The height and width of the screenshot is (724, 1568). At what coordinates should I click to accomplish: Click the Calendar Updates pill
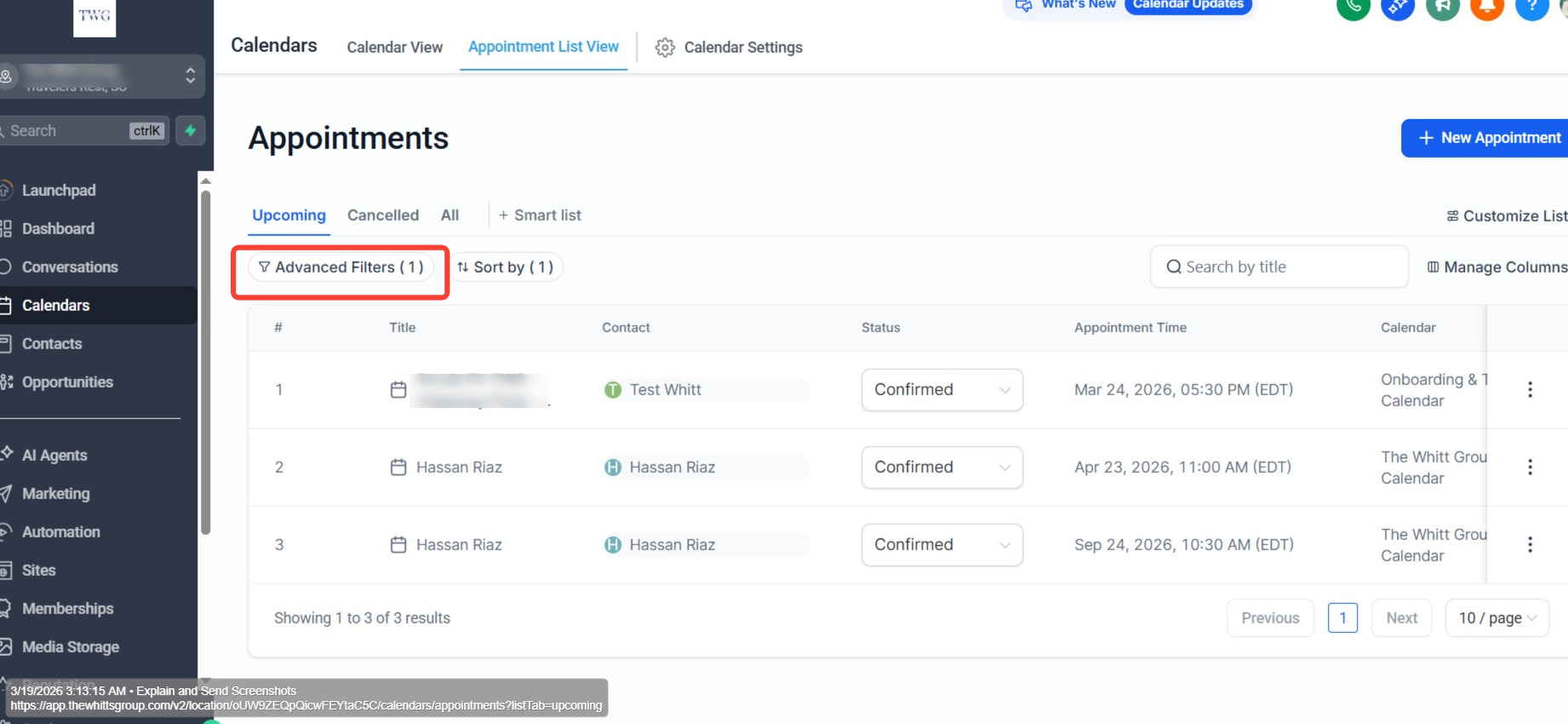1187,5
